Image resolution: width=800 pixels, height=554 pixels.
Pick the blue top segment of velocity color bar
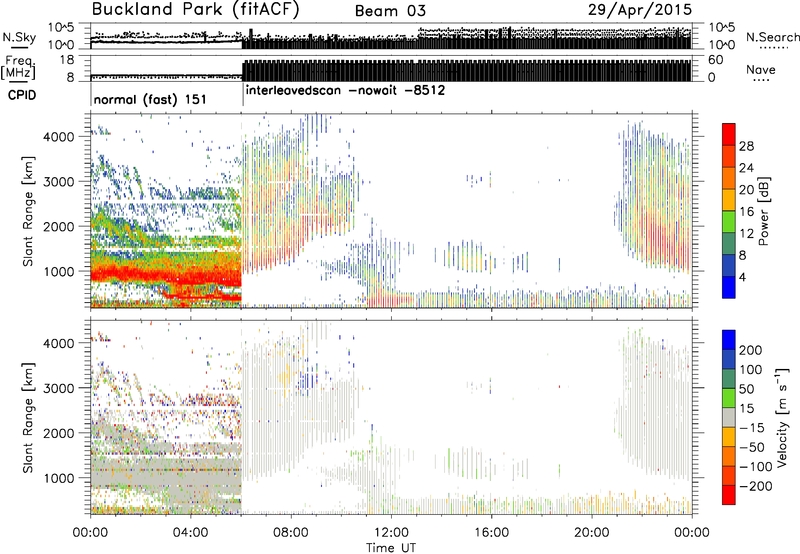click(x=729, y=340)
